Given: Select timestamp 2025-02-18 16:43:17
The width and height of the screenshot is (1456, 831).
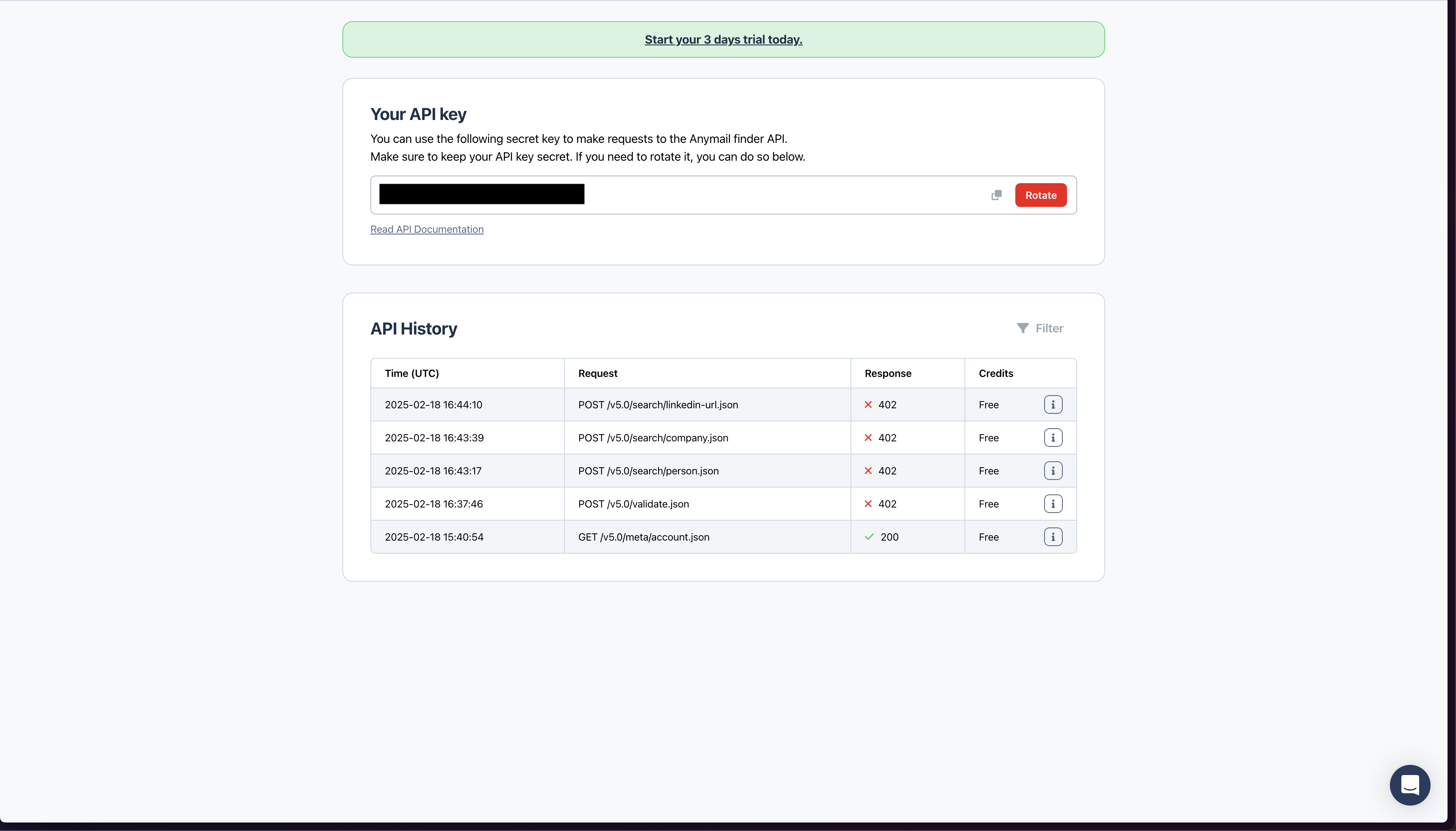Looking at the screenshot, I should [x=433, y=471].
